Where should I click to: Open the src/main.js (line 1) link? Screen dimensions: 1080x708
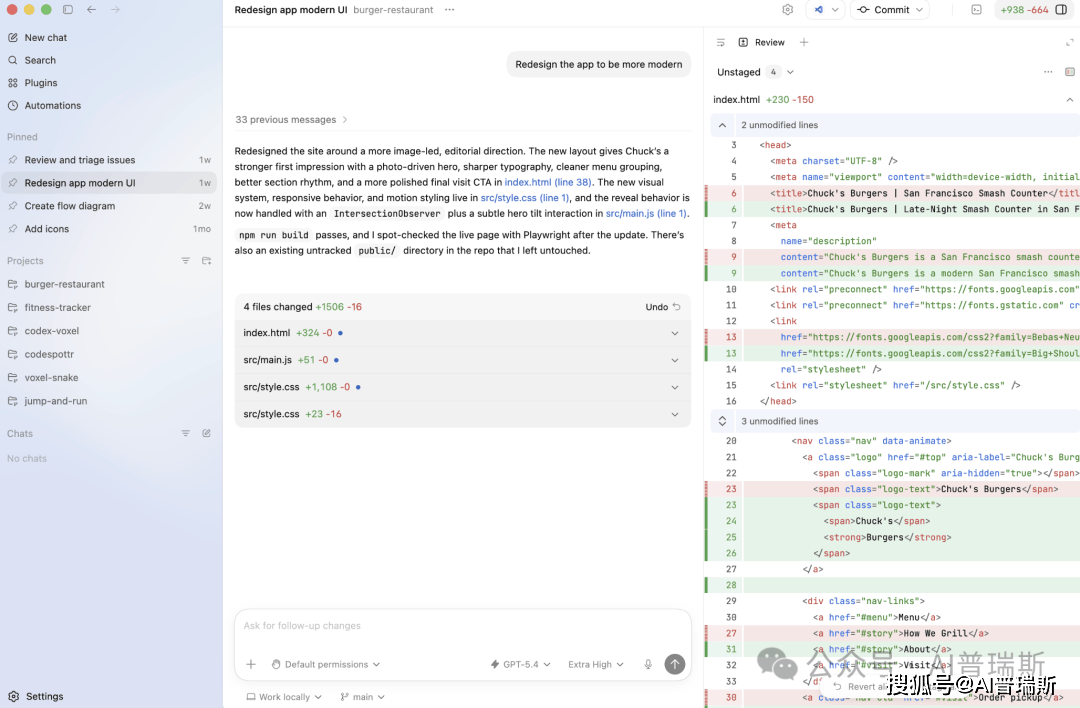(x=646, y=214)
